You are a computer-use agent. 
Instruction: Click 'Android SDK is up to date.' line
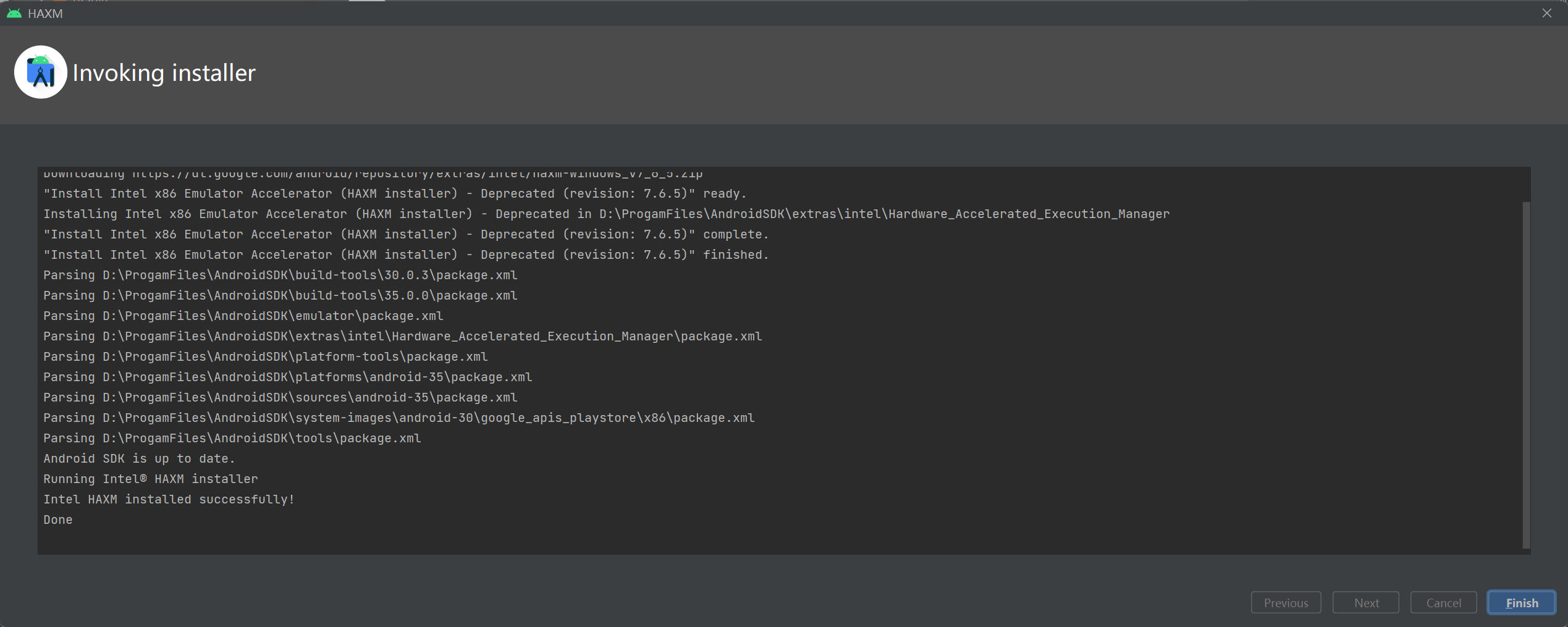coord(139,459)
